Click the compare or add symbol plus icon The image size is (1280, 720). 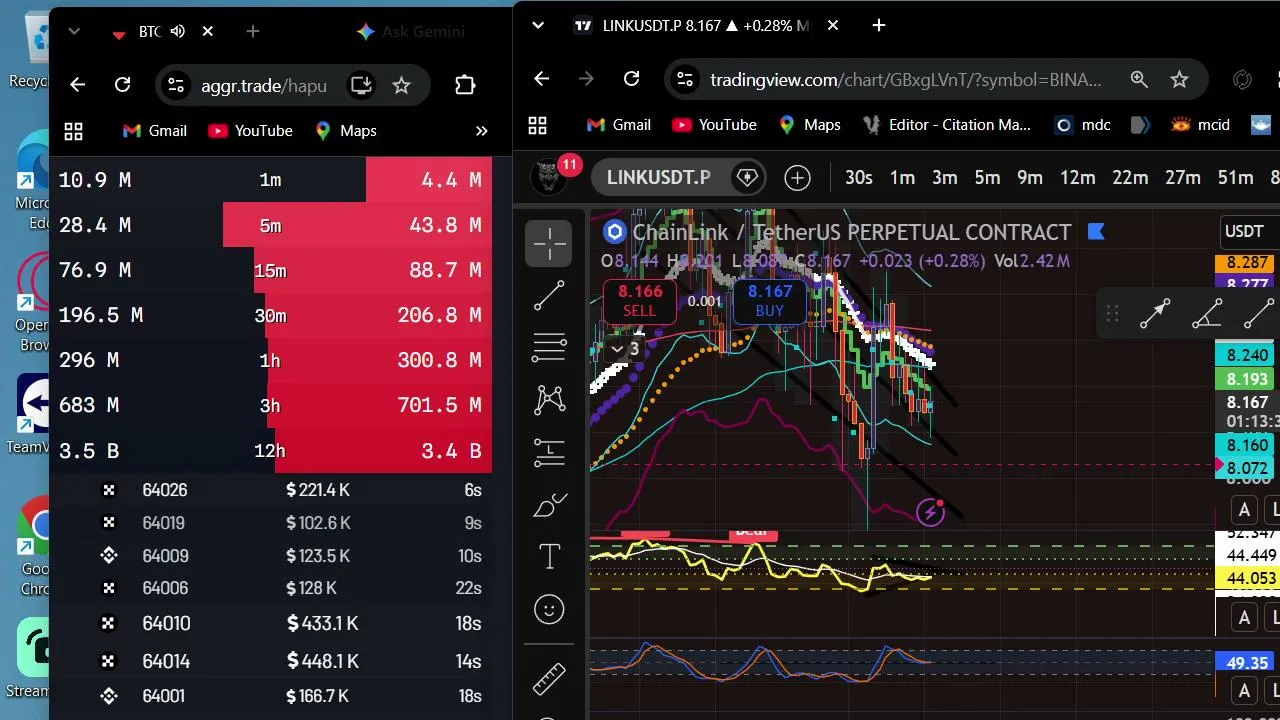(x=797, y=178)
